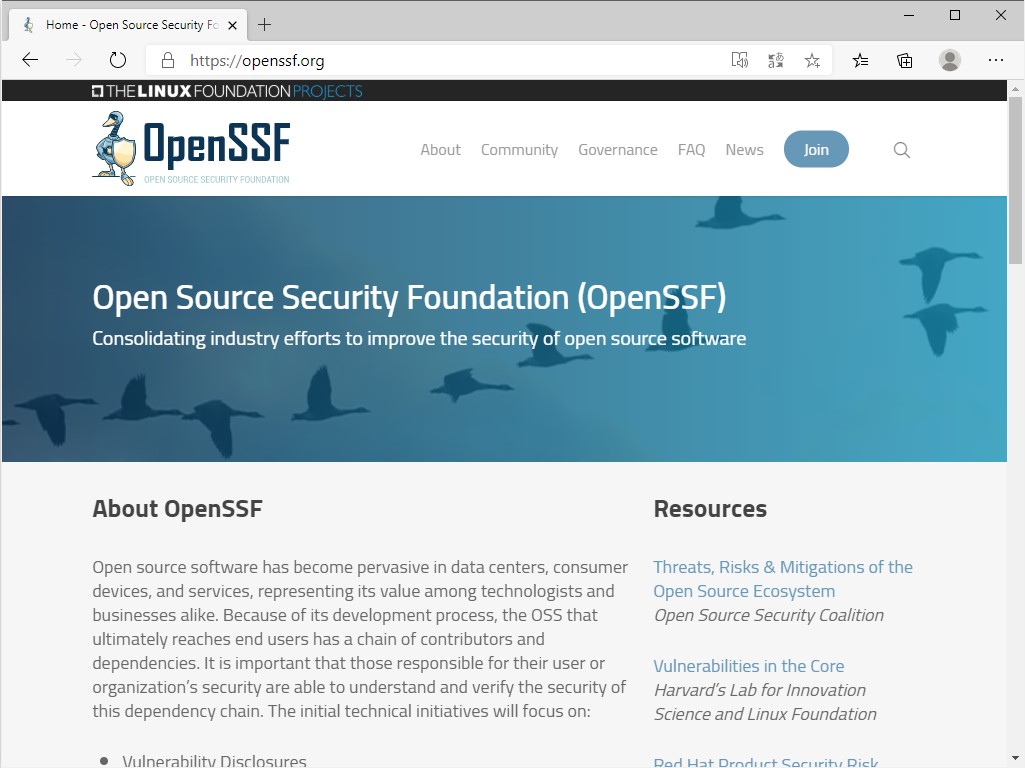Click the browser profile avatar
1025x768 pixels.
(x=949, y=60)
